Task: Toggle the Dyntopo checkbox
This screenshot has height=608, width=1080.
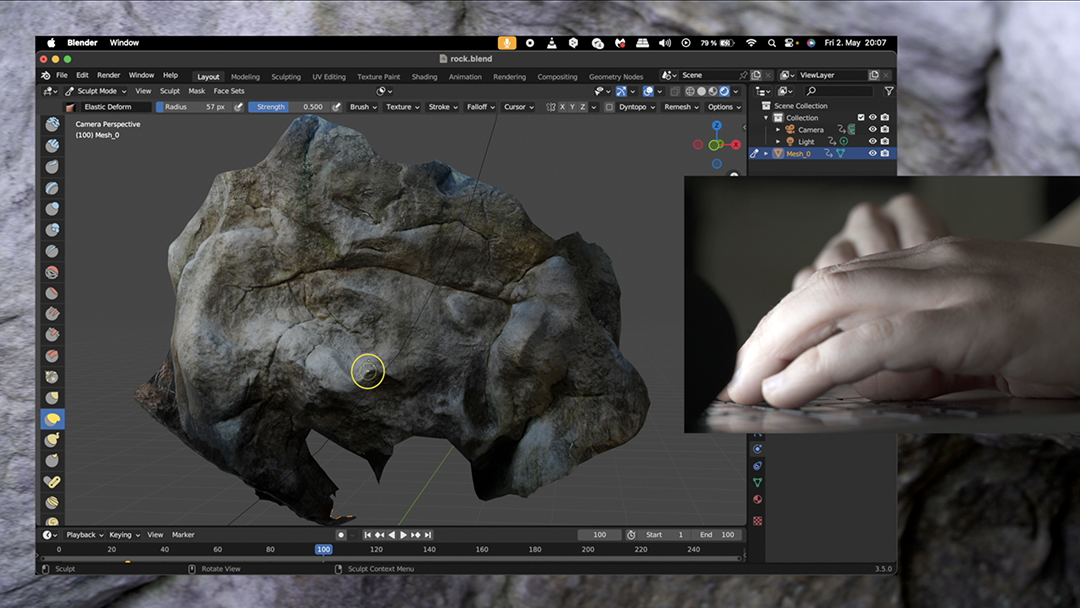Action: 609,107
